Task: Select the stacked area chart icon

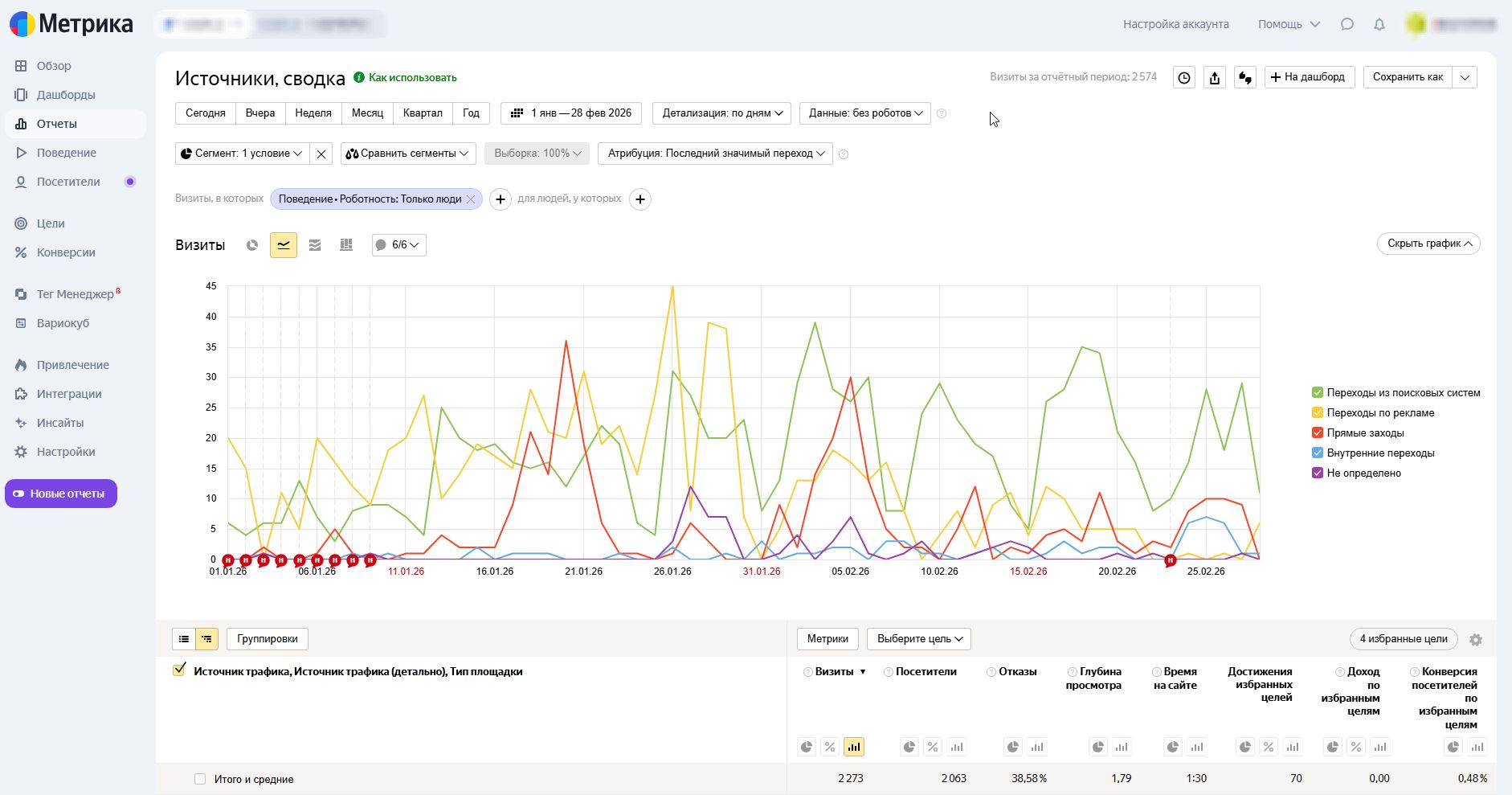Action: [315, 245]
